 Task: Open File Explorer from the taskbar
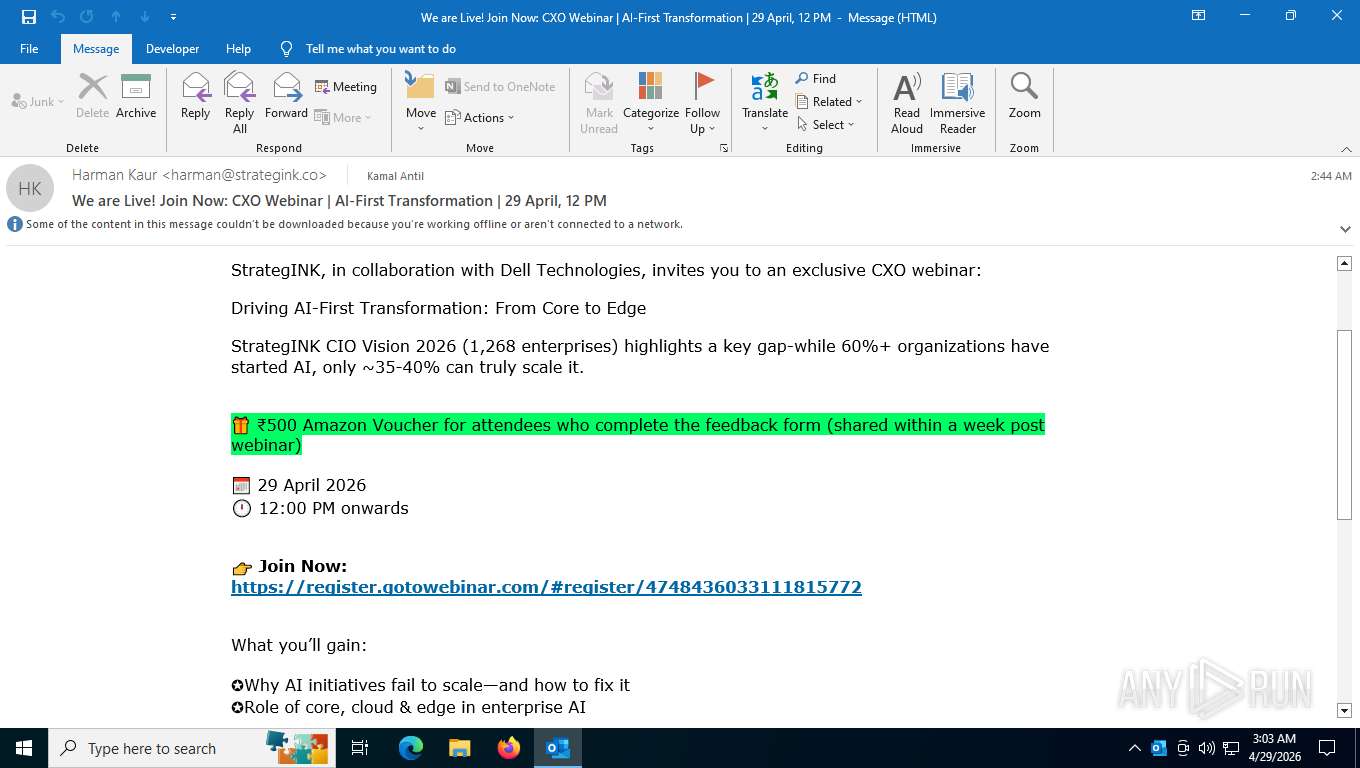pos(459,748)
